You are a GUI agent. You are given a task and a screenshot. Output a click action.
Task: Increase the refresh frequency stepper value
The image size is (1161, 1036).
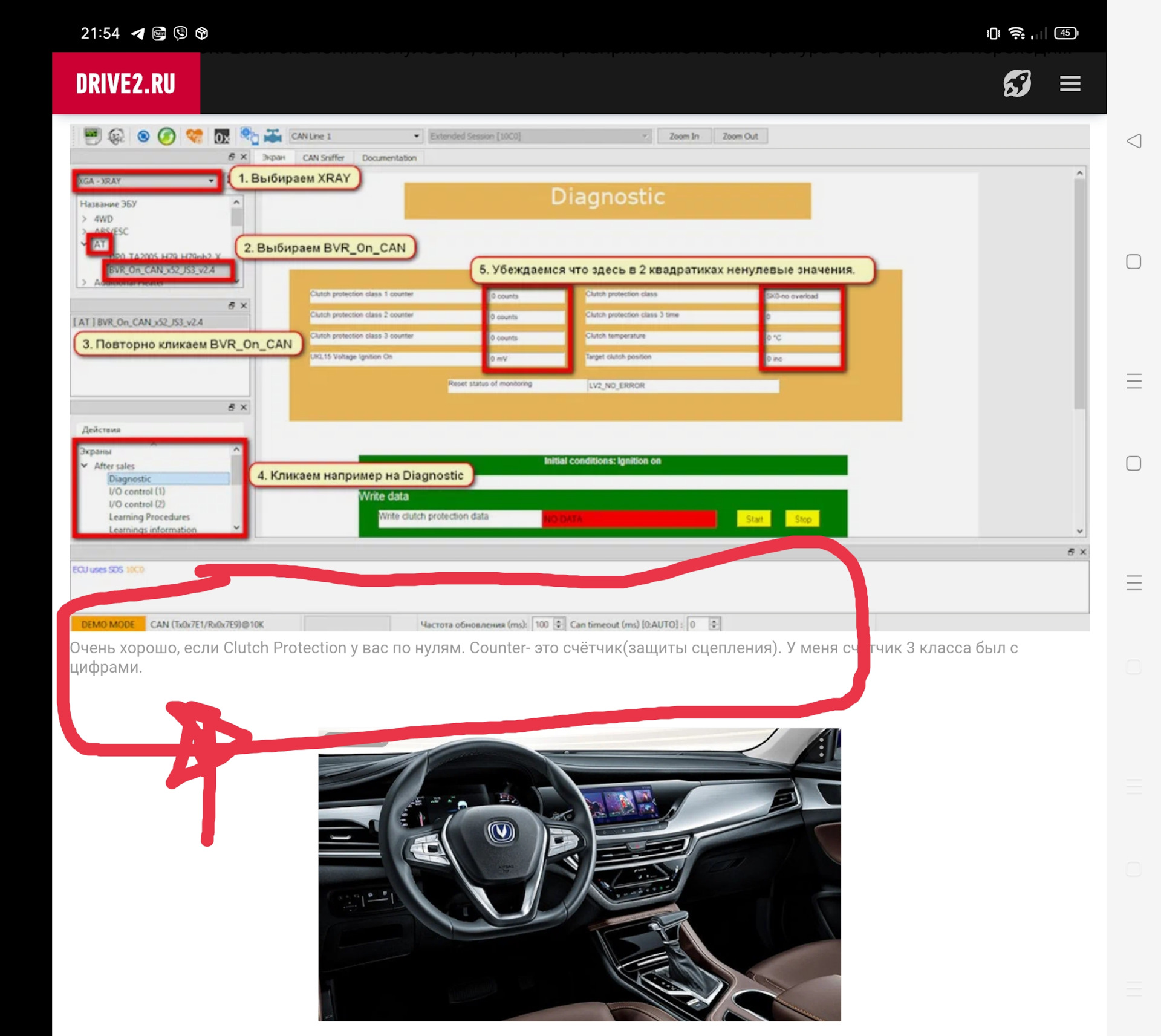click(559, 621)
